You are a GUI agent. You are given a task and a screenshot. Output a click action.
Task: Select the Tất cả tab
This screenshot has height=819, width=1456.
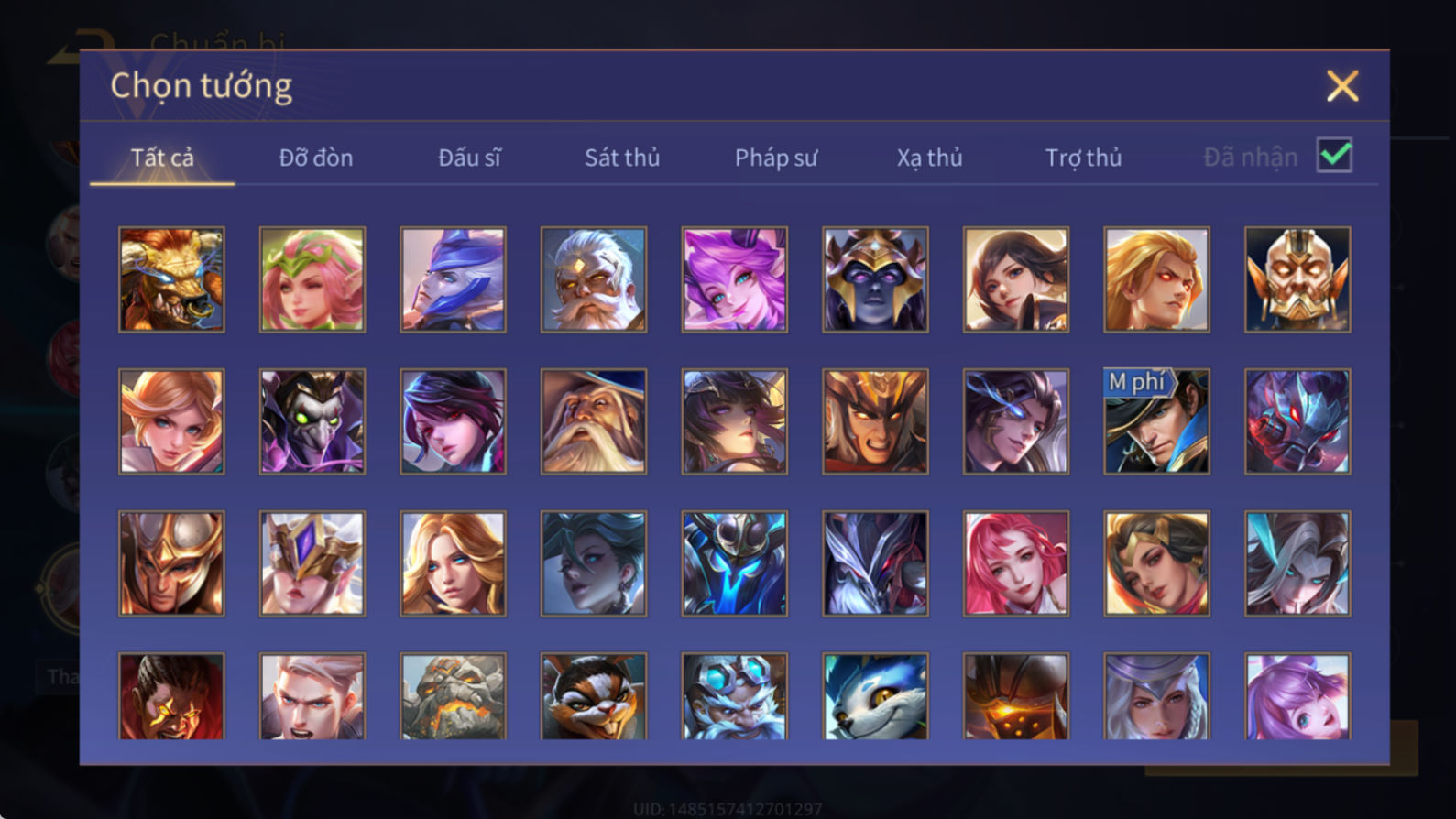pyautogui.click(x=162, y=158)
